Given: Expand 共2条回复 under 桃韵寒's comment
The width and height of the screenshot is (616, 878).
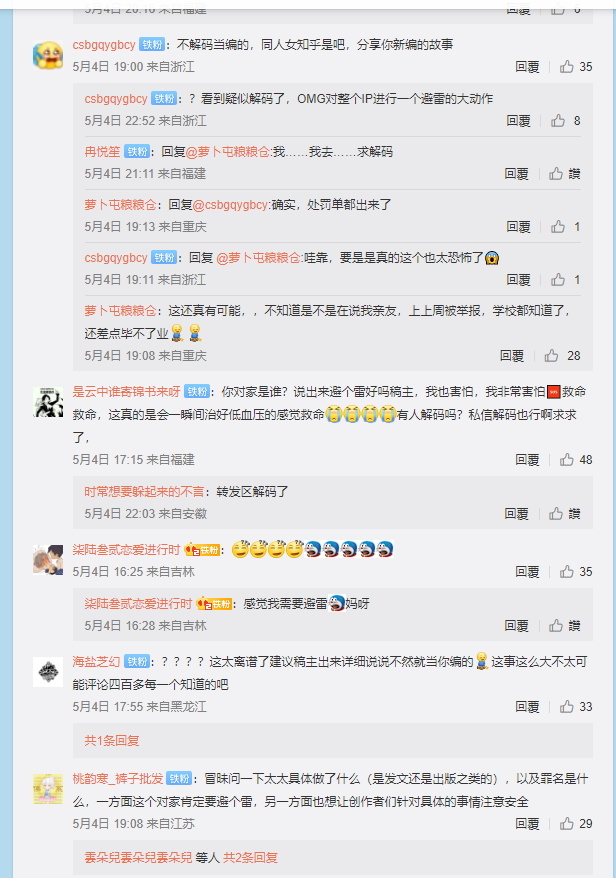Looking at the screenshot, I should point(250,857).
